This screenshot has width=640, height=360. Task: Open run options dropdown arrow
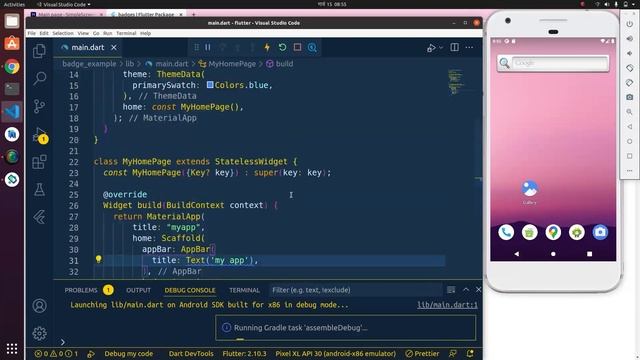coord(441,48)
